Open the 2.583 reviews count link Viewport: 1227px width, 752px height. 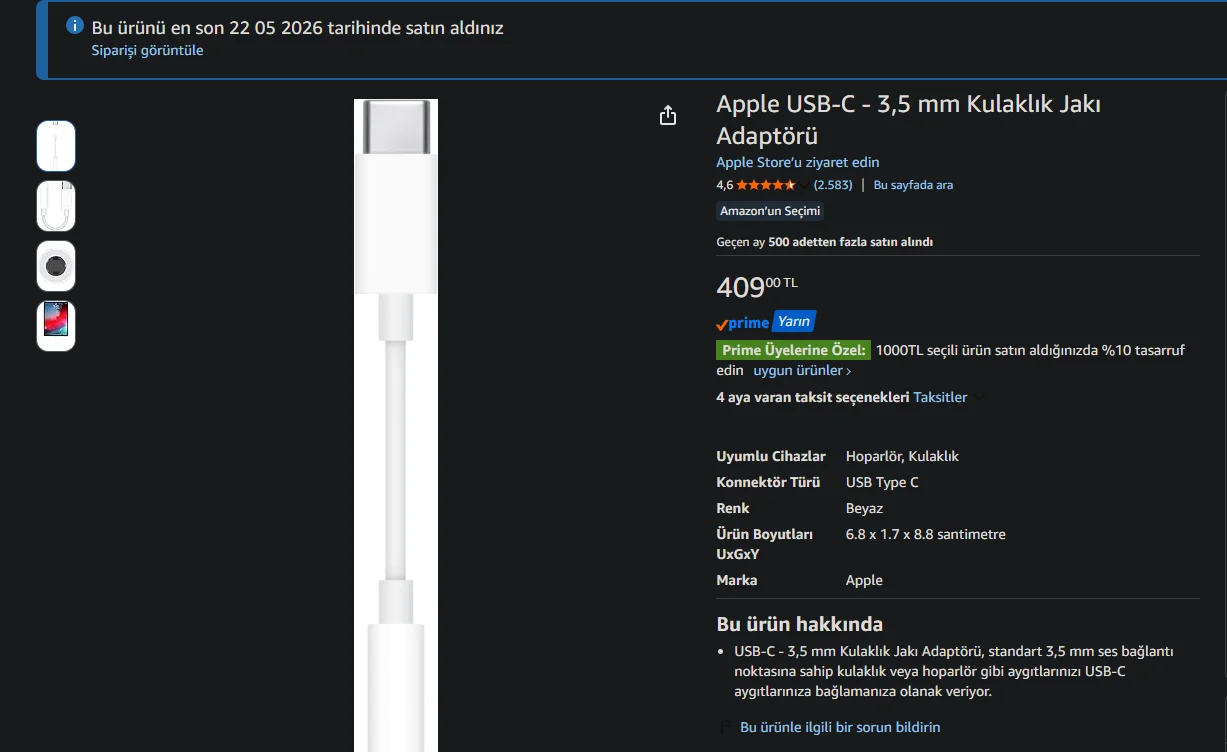(833, 185)
